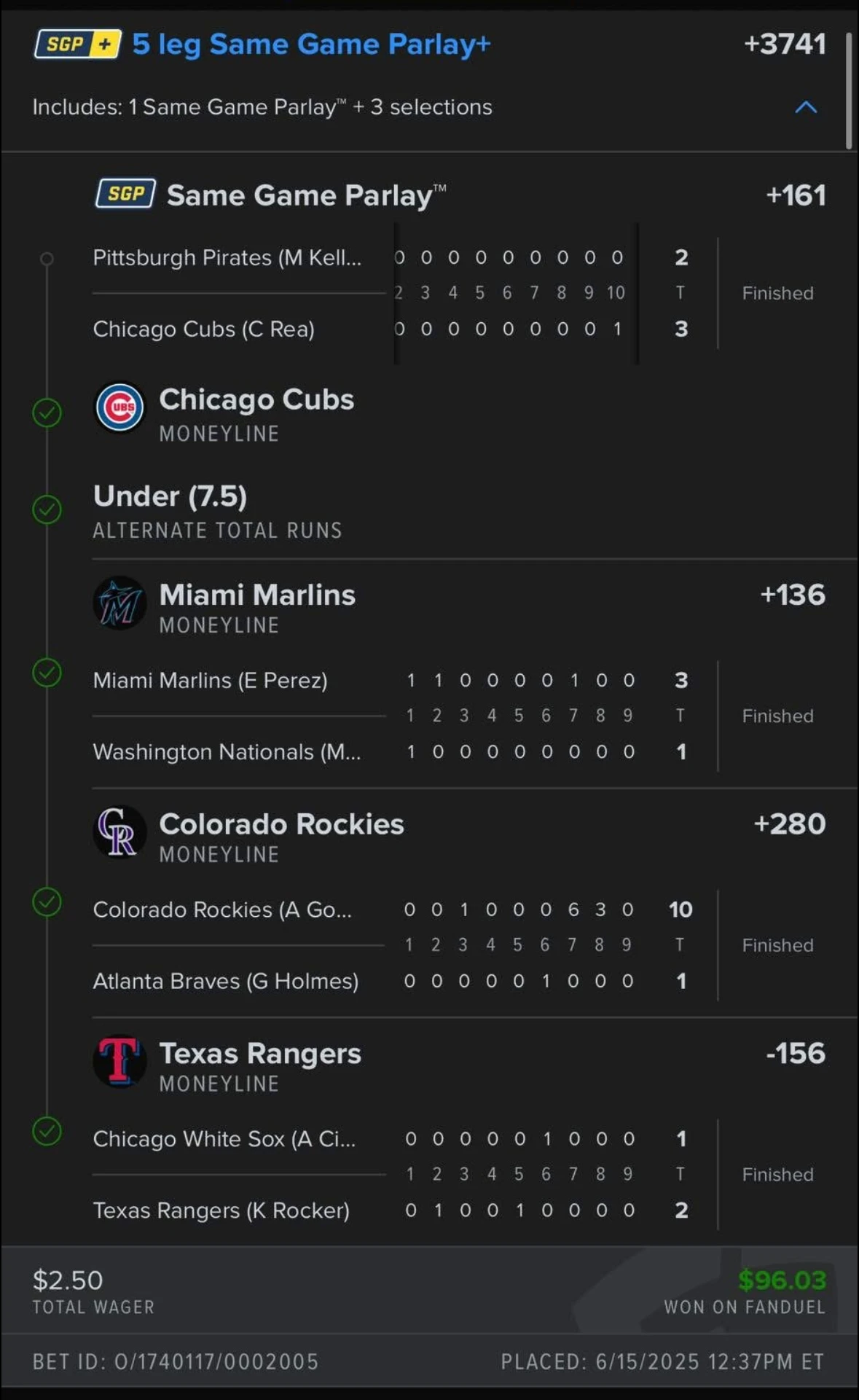
Task: Click the $96.03 won amount
Action: [x=782, y=1280]
